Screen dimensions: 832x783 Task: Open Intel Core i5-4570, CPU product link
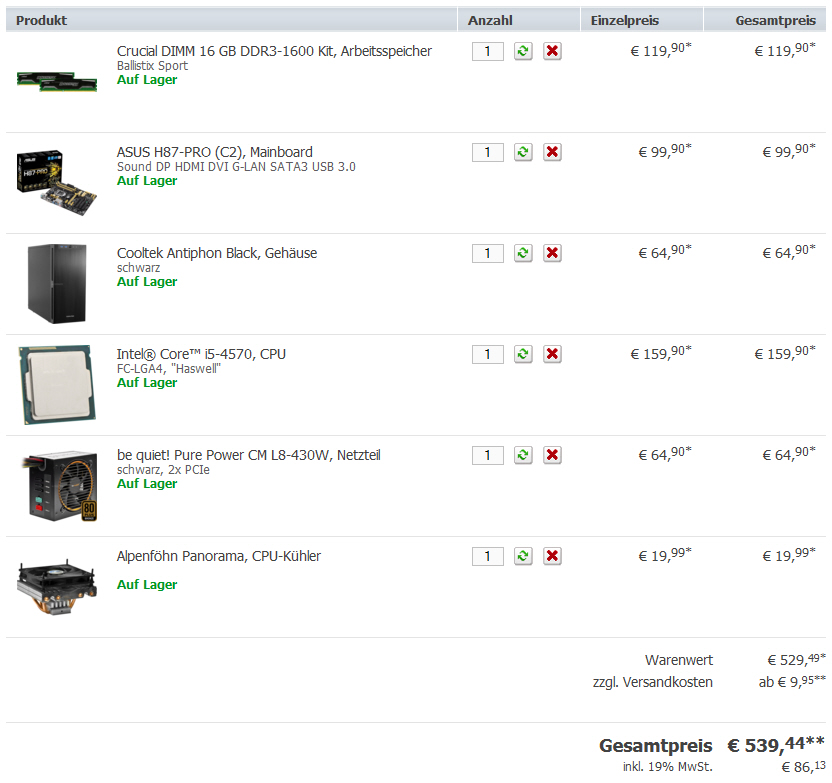tap(201, 354)
